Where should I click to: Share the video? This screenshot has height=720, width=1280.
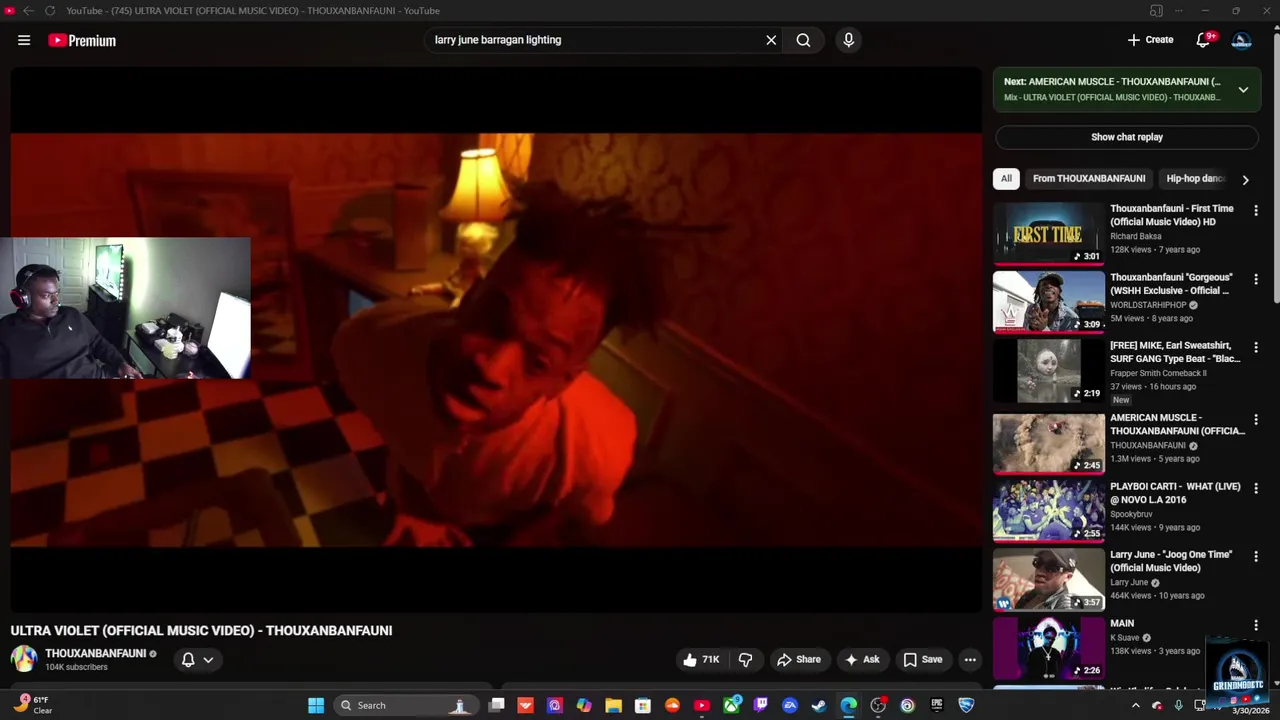point(799,660)
